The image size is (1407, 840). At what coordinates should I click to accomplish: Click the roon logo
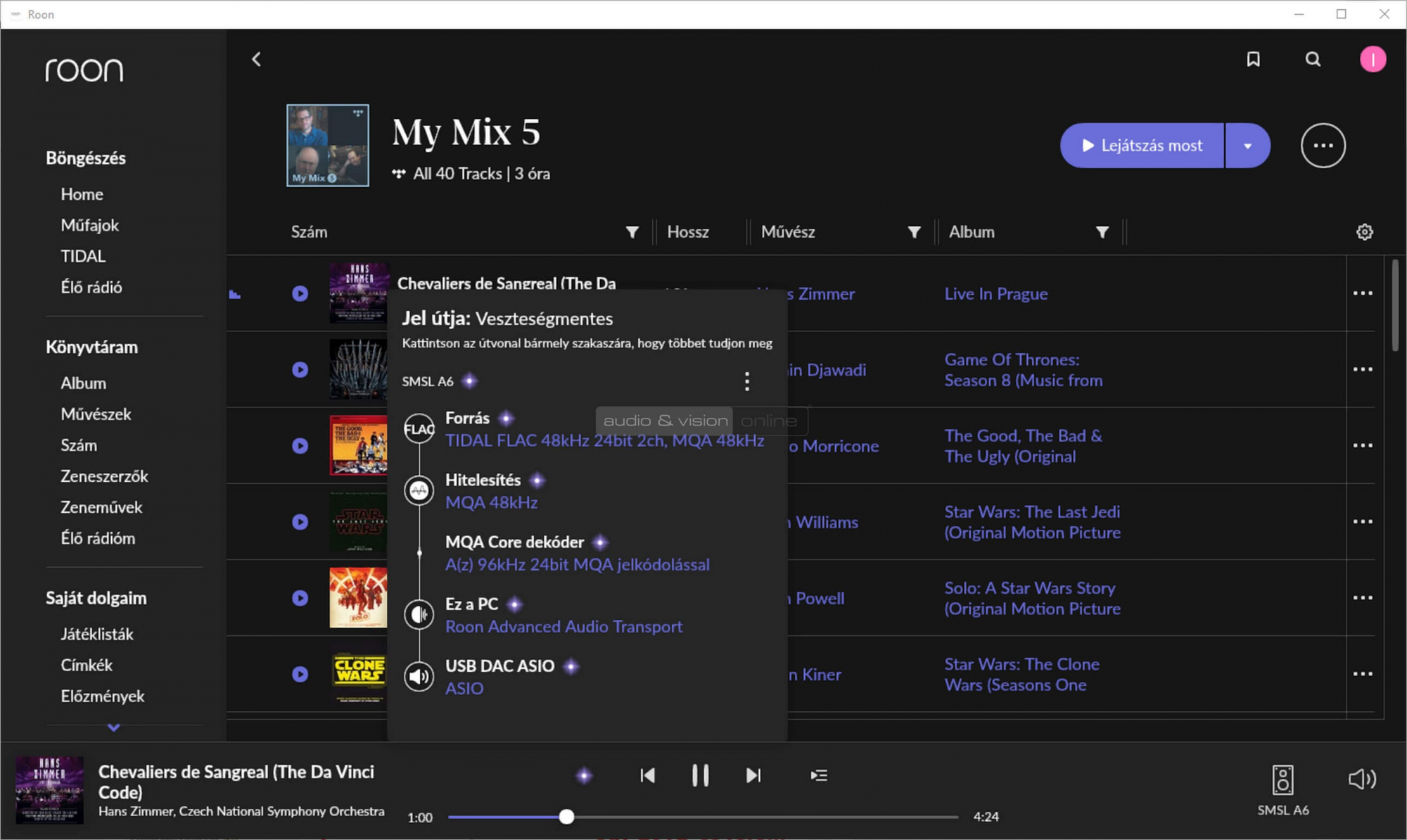click(84, 70)
